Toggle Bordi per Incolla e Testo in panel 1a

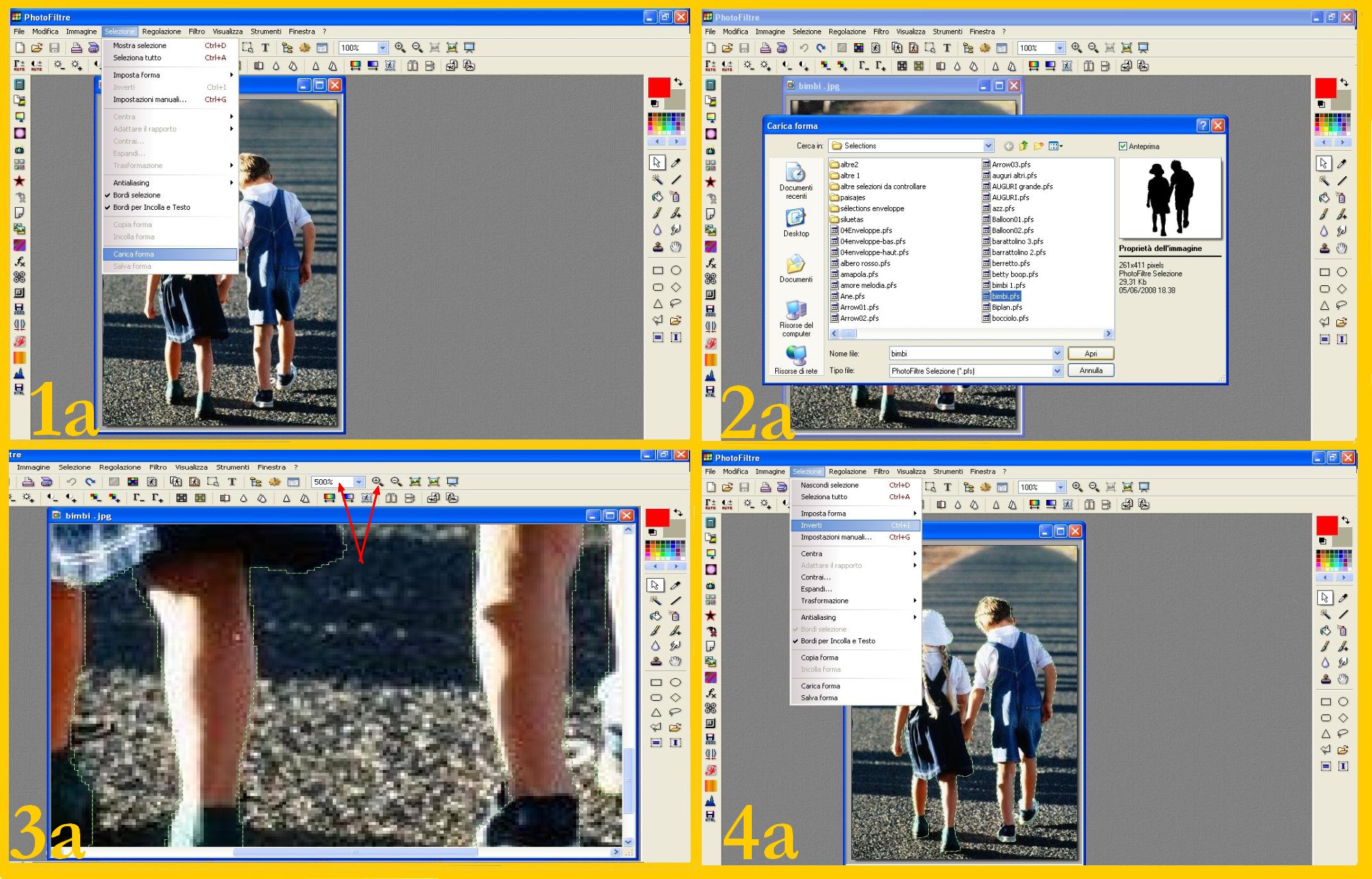(151, 208)
